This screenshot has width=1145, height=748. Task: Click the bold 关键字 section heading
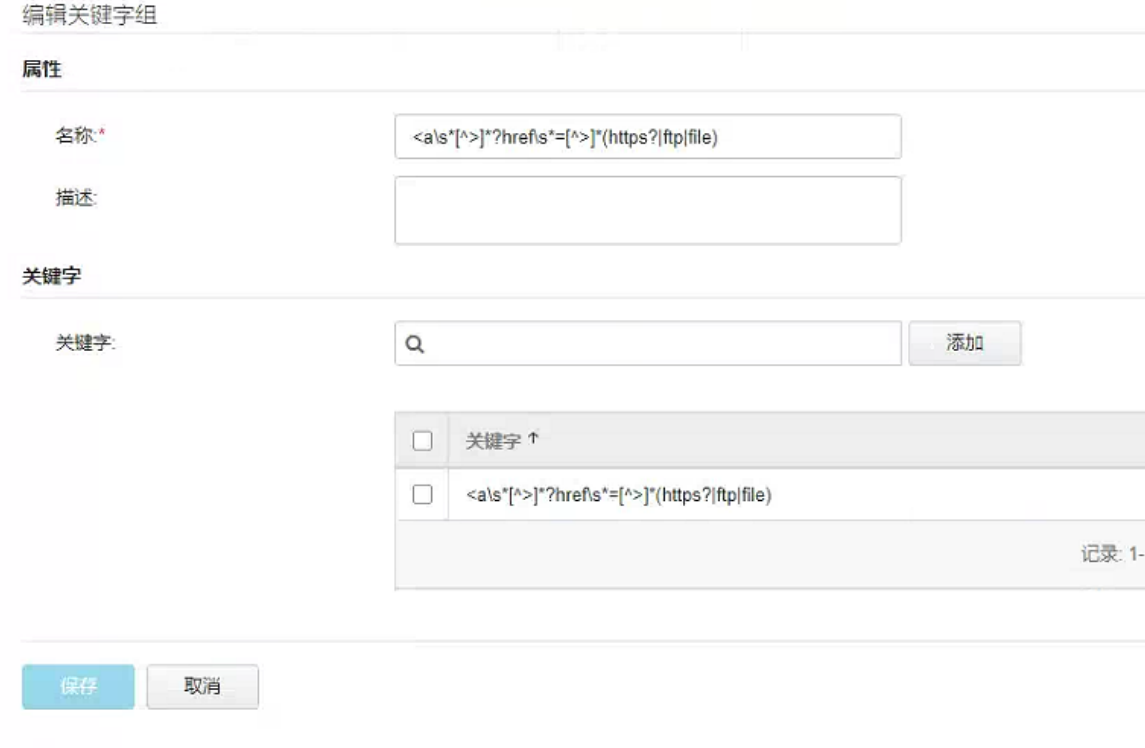coord(52,277)
